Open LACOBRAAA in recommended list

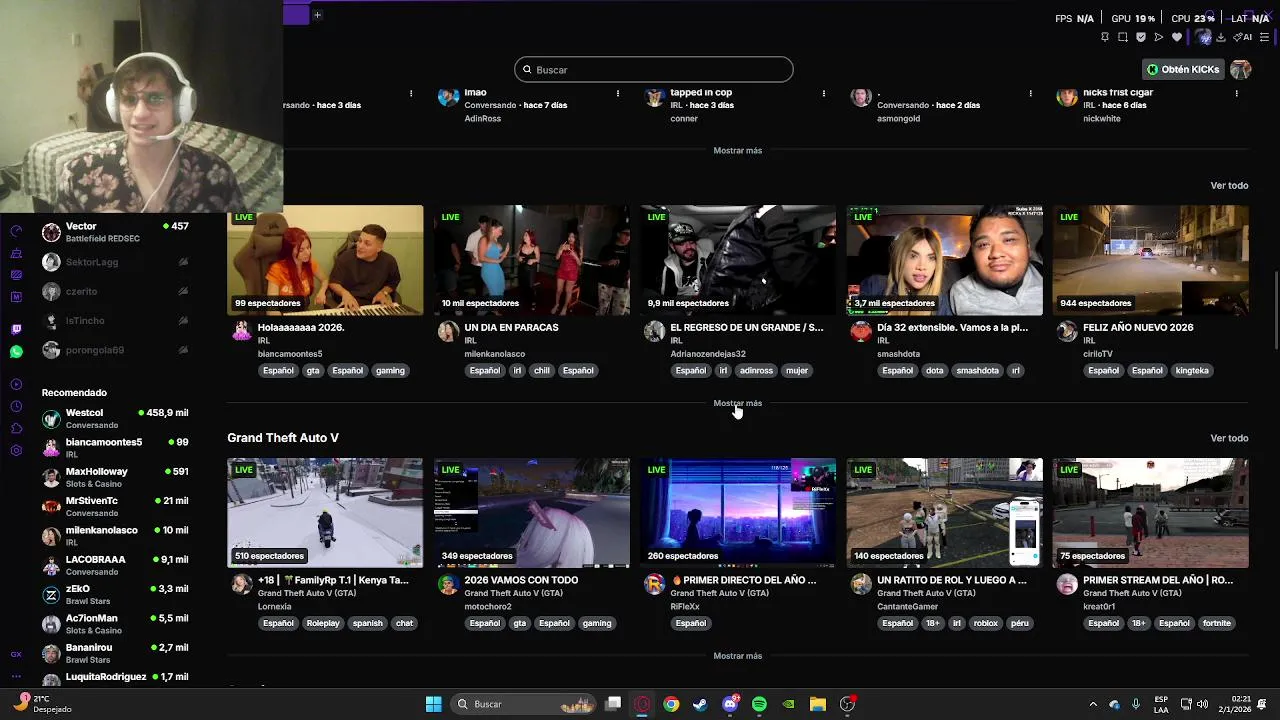[x=115, y=565]
